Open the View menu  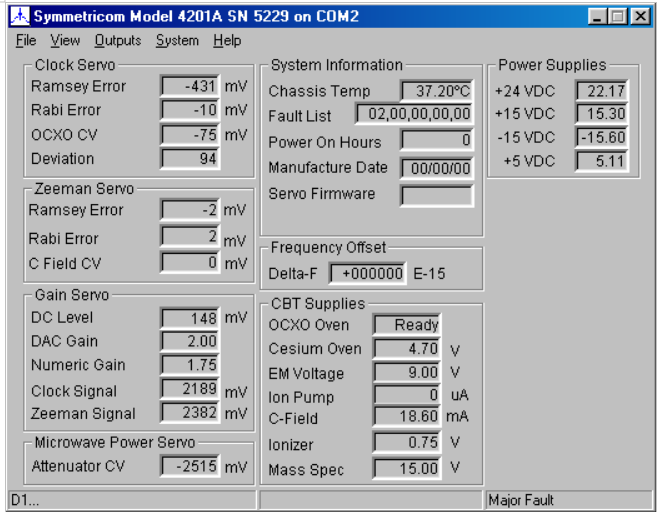click(65, 41)
